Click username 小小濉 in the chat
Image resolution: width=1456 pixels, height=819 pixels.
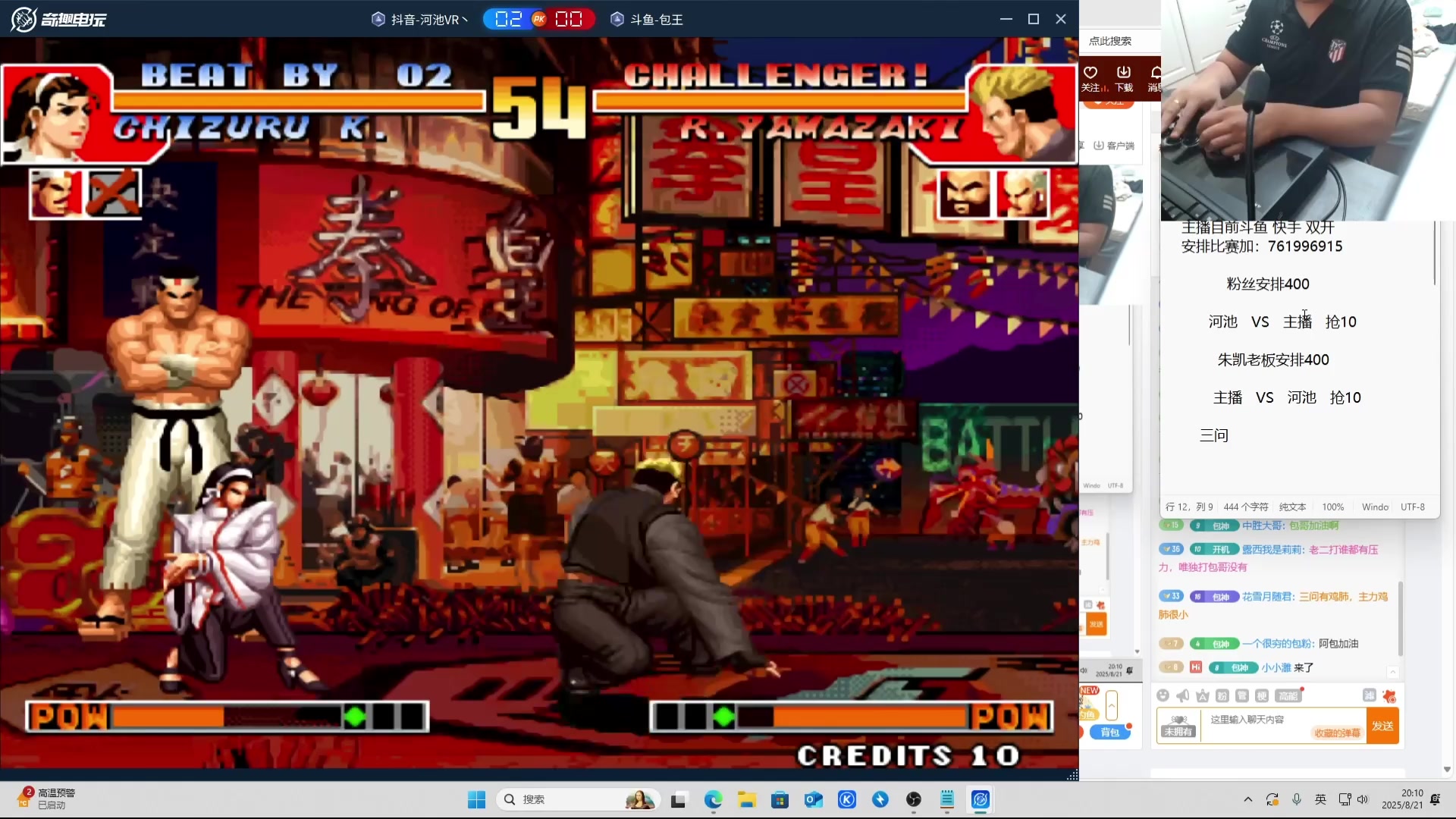pos(1276,667)
